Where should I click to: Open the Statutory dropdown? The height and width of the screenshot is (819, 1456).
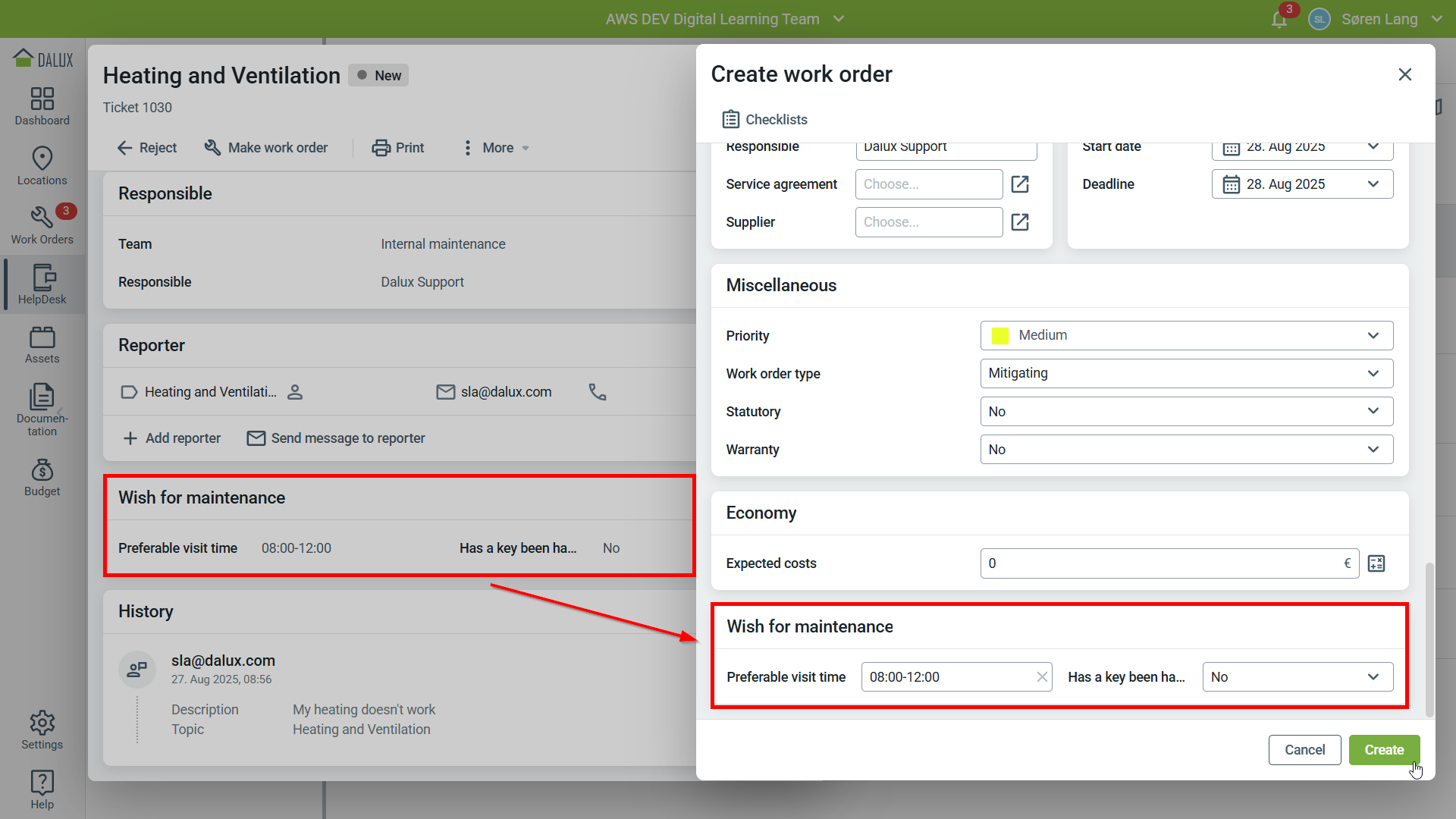(1186, 411)
